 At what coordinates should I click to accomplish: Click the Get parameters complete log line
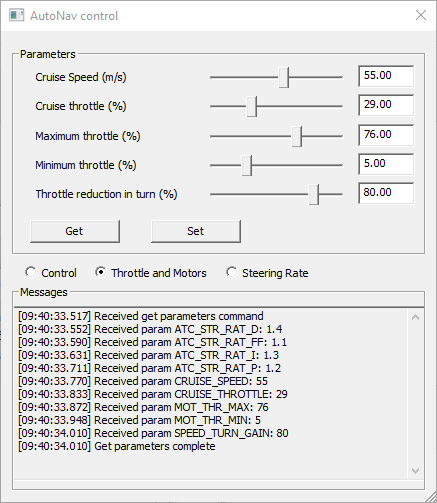tap(117, 446)
